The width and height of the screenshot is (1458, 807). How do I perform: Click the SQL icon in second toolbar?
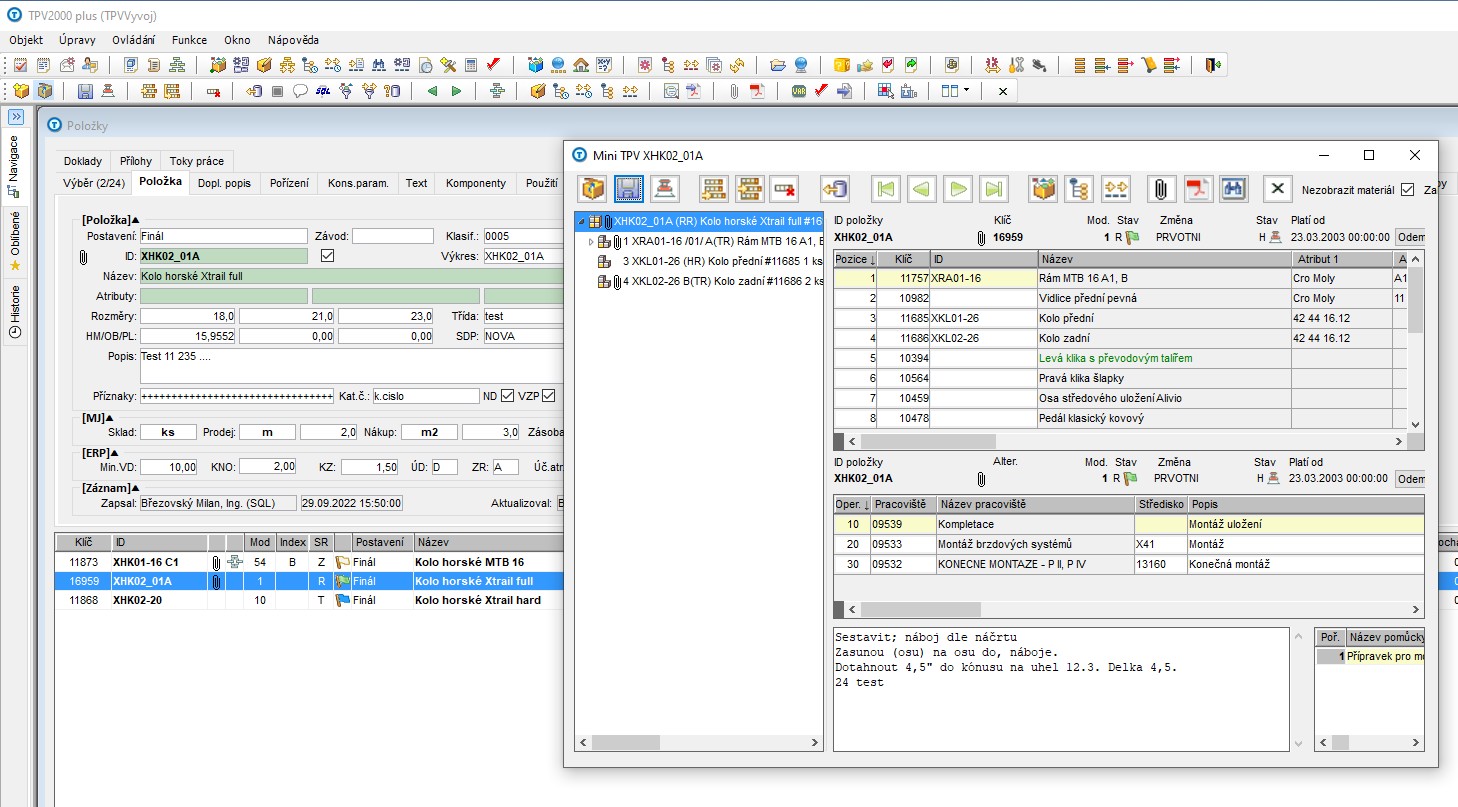tap(323, 91)
